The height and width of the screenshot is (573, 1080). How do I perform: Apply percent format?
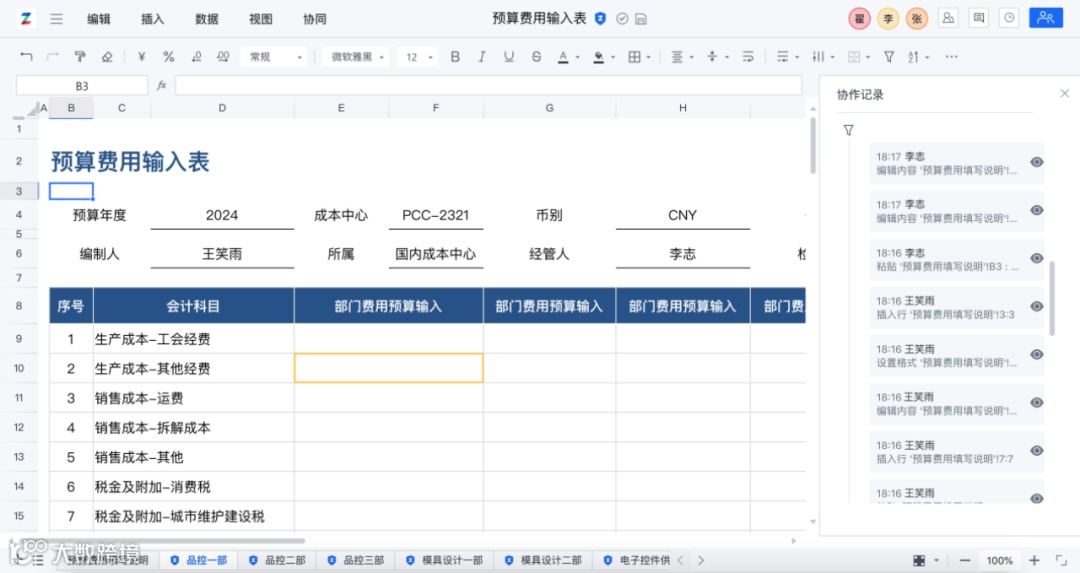(x=169, y=57)
